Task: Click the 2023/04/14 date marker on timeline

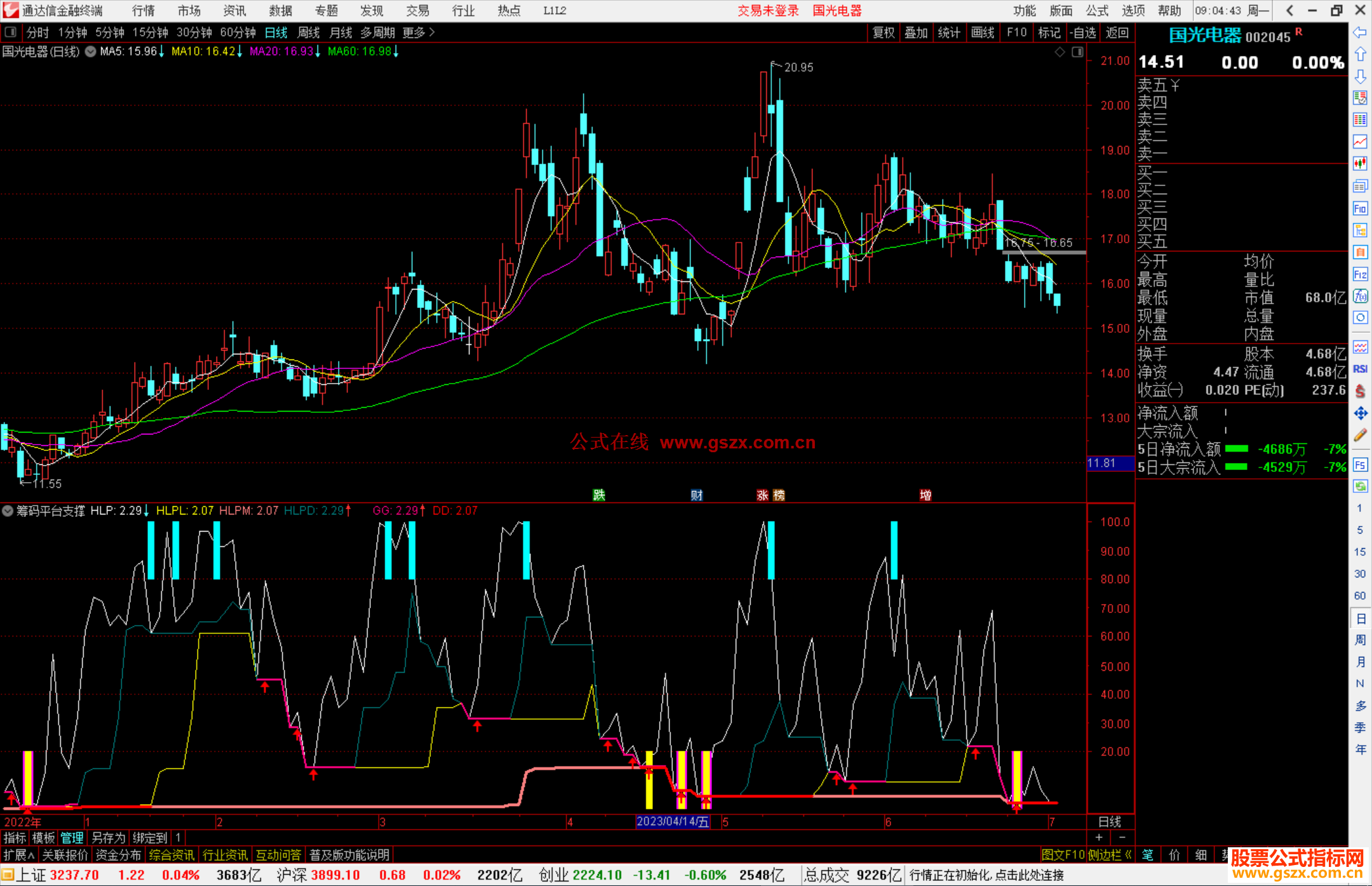Action: pyautogui.click(x=672, y=821)
